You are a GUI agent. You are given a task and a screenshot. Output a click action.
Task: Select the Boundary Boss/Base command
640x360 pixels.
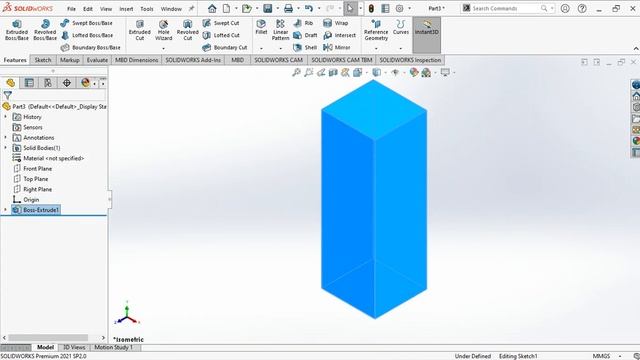coord(91,47)
